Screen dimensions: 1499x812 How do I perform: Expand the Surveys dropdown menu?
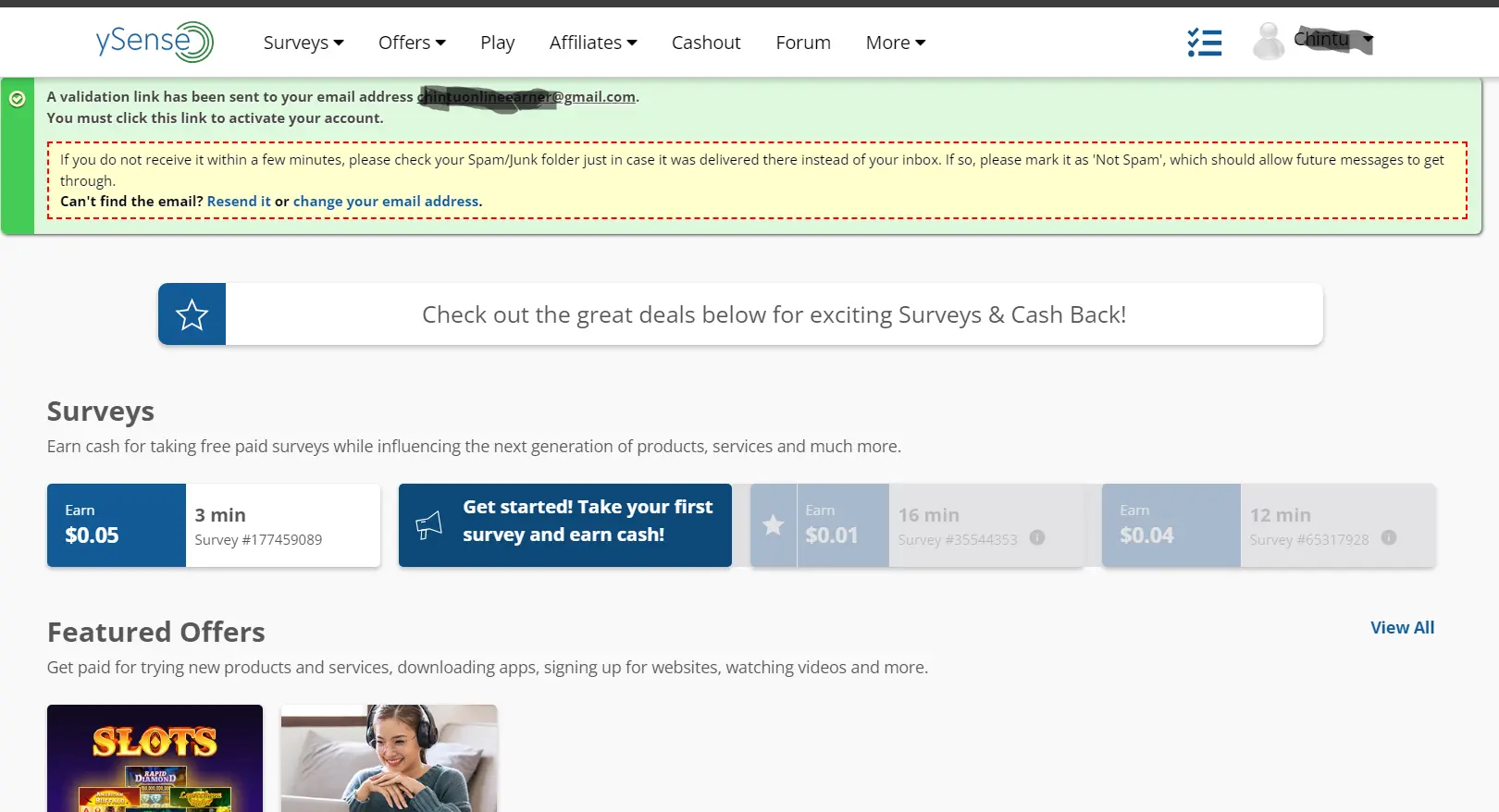point(304,43)
